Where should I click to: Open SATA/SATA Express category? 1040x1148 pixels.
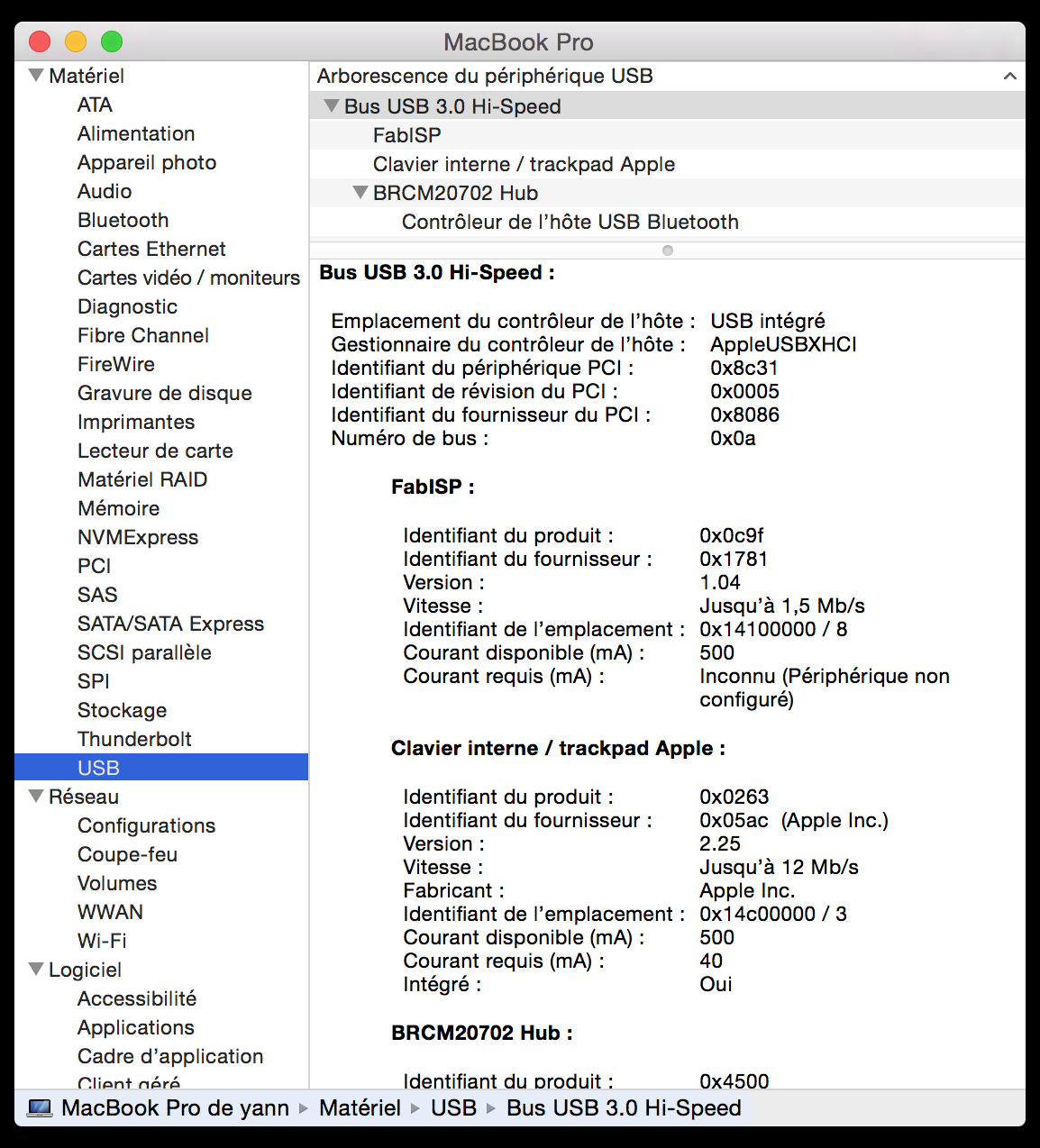pyautogui.click(x=171, y=624)
